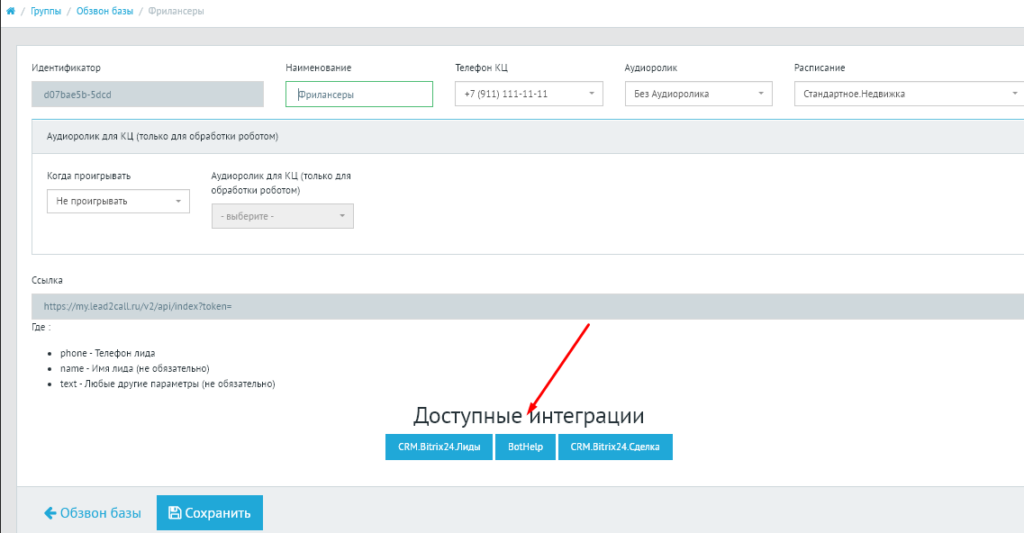Click the floppy disk icon on Сохранить
The width and height of the screenshot is (1024, 533).
point(175,513)
